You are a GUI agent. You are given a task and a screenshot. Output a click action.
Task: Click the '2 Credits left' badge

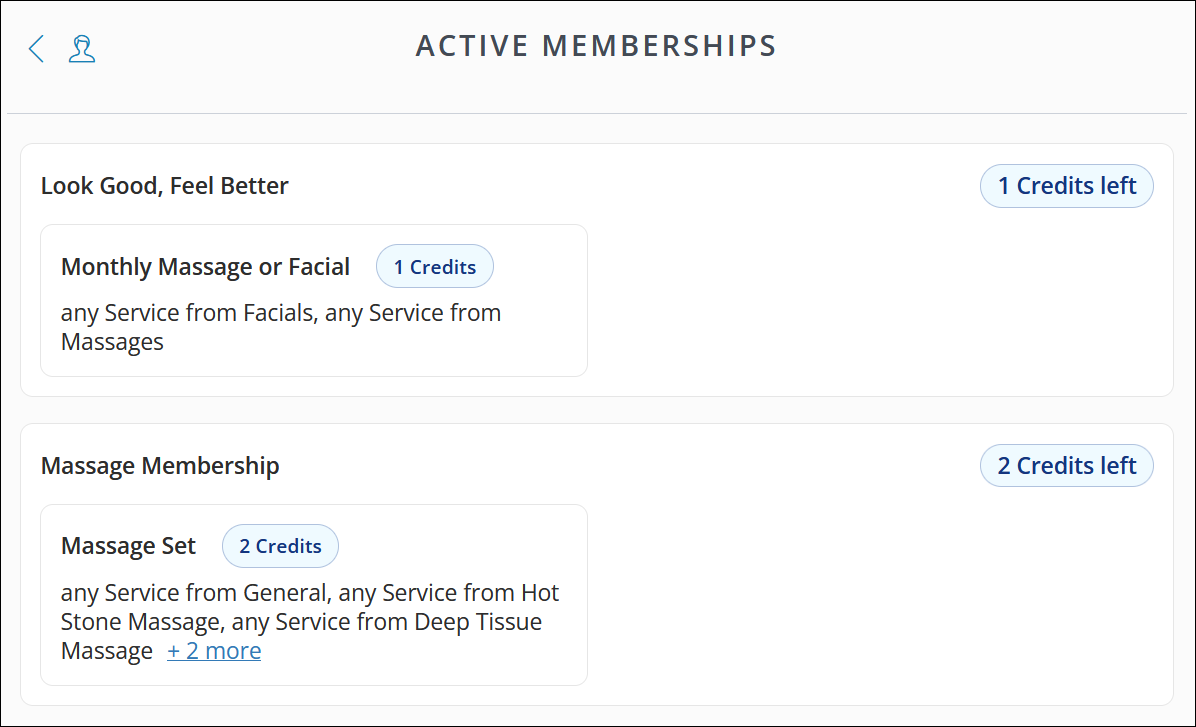coord(1066,465)
